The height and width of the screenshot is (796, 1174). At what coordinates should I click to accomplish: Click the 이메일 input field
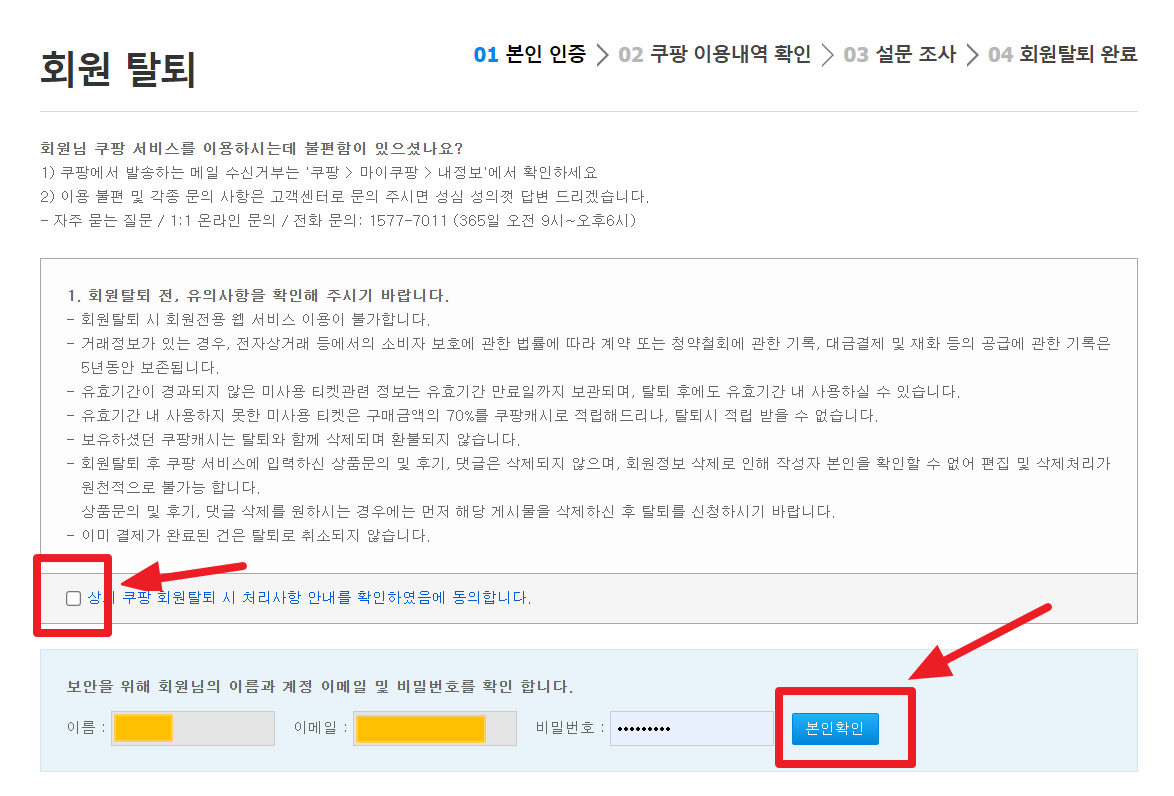click(x=435, y=729)
